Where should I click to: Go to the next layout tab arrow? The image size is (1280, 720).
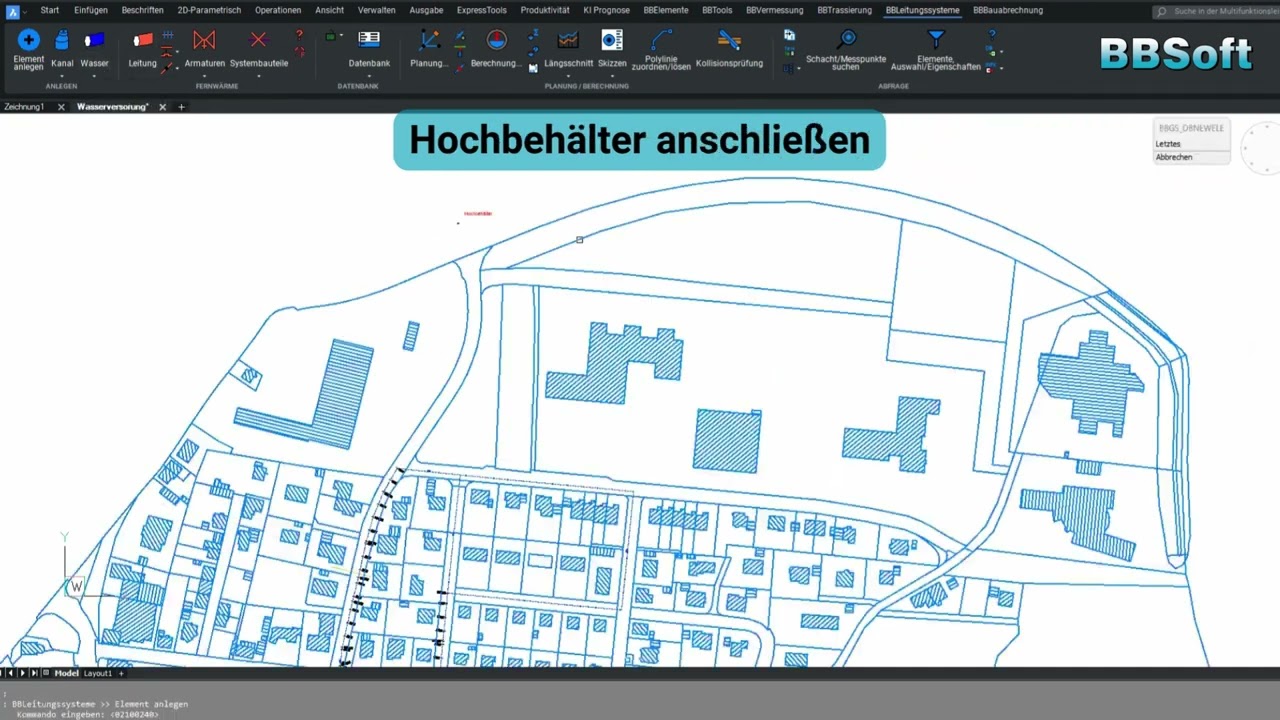21,674
